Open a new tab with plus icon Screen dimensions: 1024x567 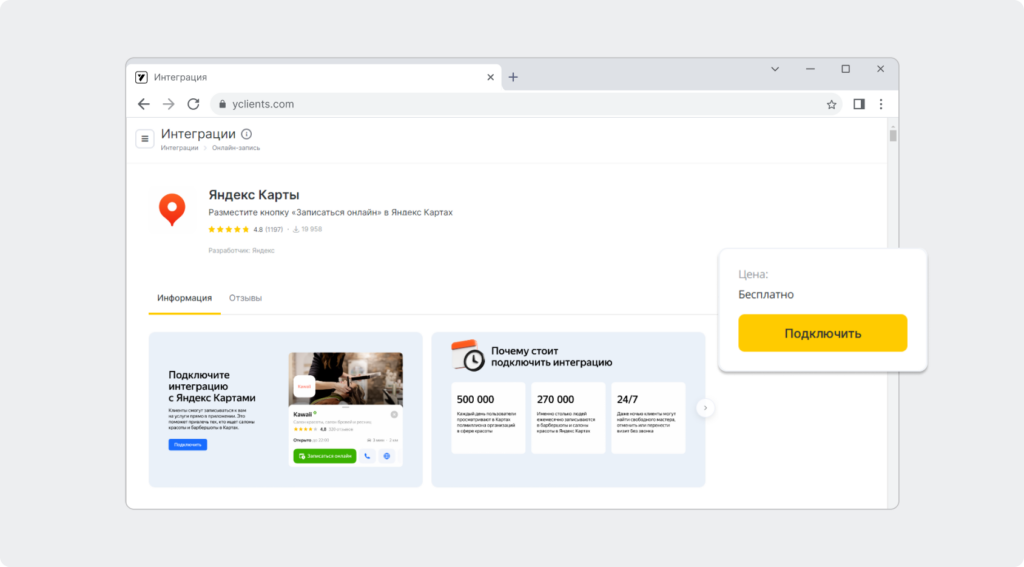point(513,77)
